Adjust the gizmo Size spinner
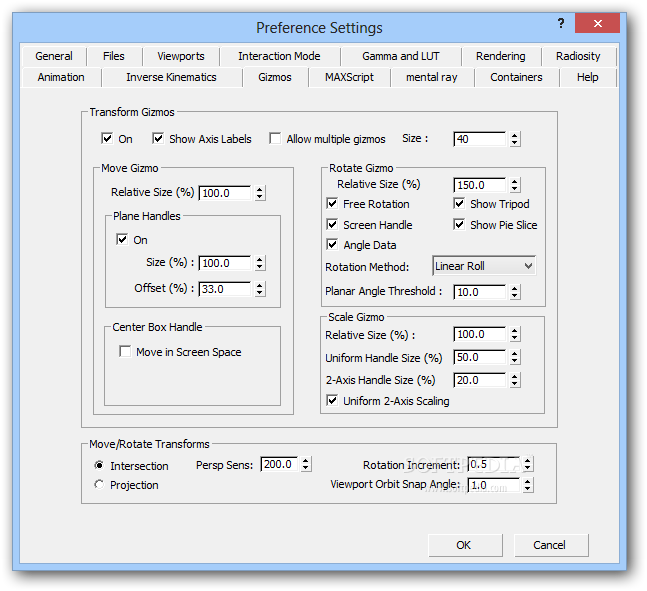This screenshot has height=591, width=647. (x=514, y=139)
